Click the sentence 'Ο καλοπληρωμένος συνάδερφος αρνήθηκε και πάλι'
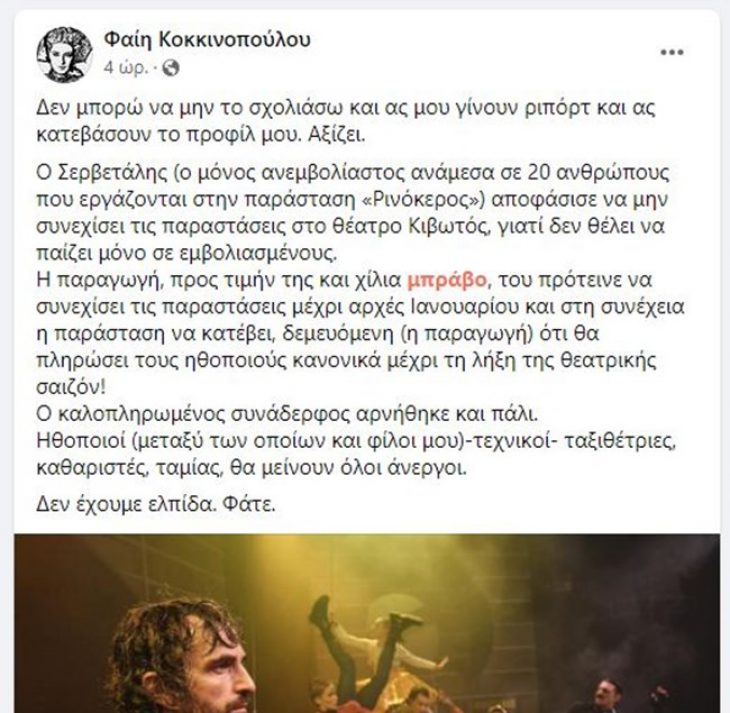The image size is (730, 713). pos(287,414)
